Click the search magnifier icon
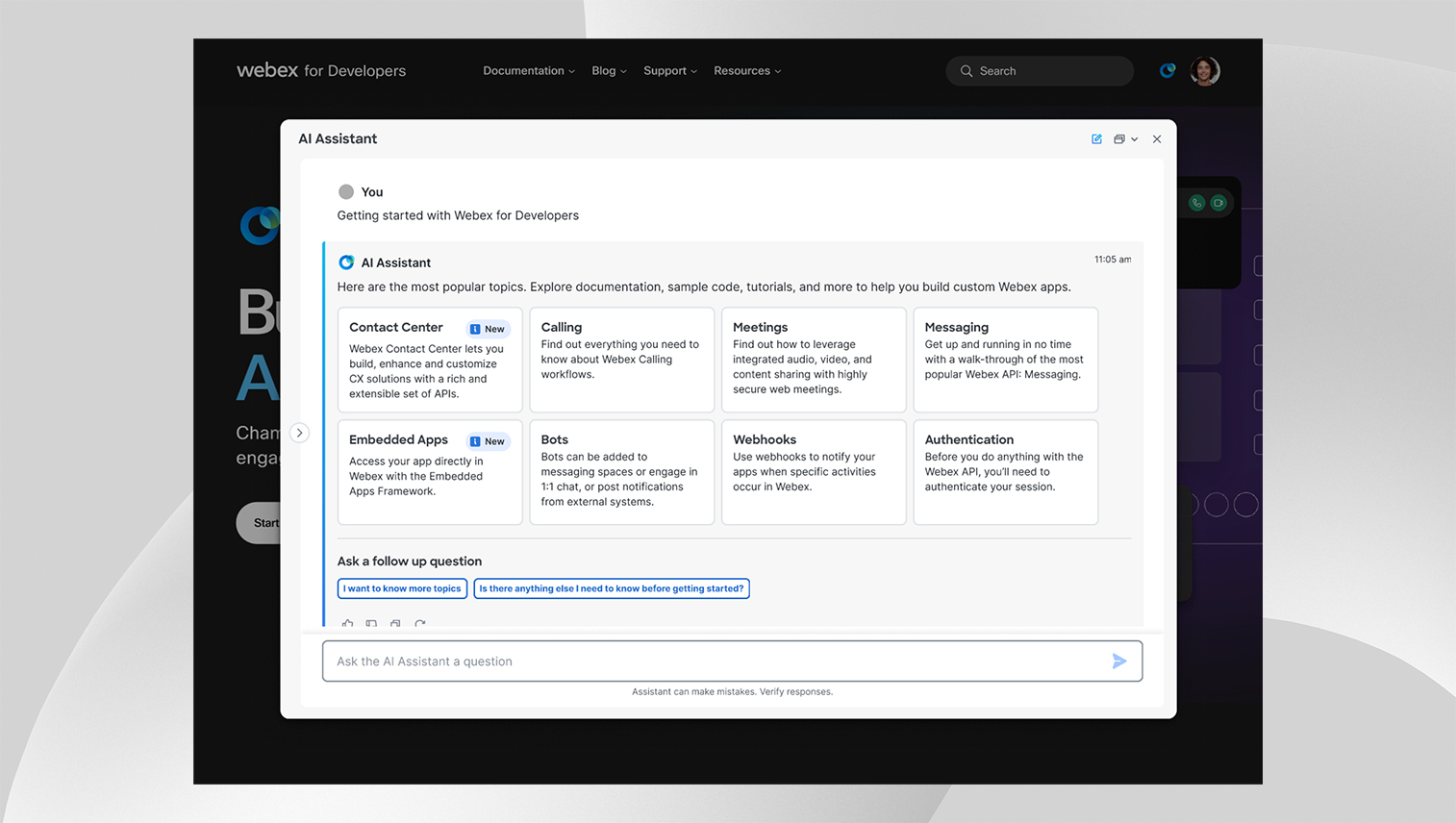Viewport: 1456px width, 823px height. tap(966, 71)
